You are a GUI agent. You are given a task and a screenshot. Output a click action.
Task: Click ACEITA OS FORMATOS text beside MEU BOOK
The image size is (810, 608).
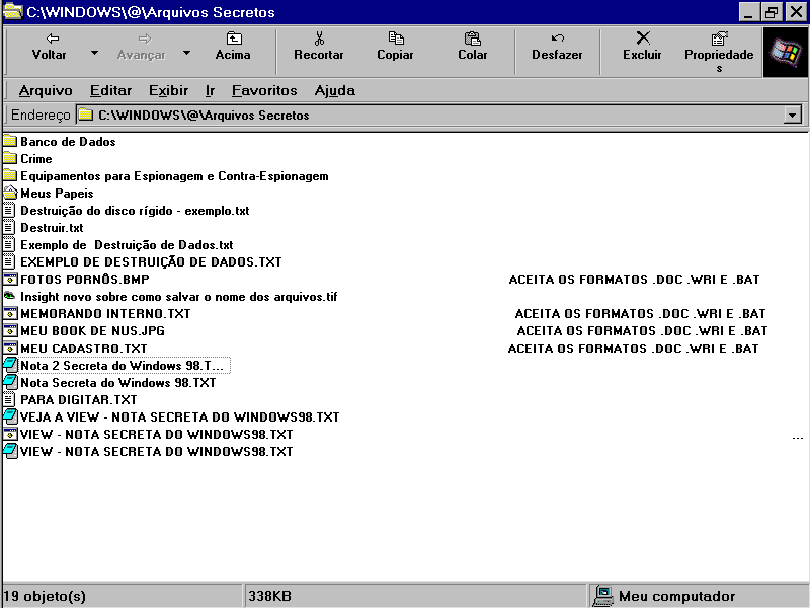[x=642, y=331]
